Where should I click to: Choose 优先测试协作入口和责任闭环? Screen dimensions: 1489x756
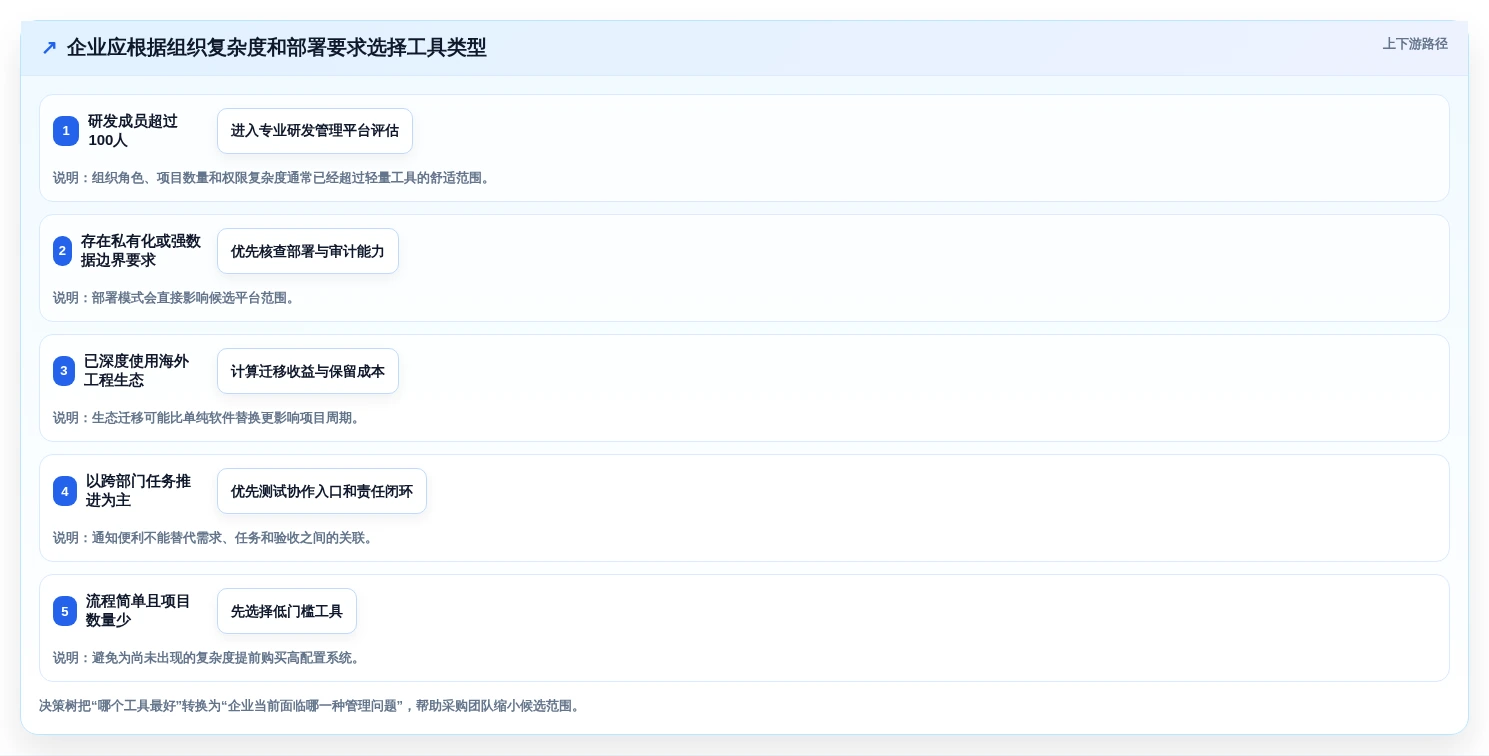pyautogui.click(x=322, y=491)
